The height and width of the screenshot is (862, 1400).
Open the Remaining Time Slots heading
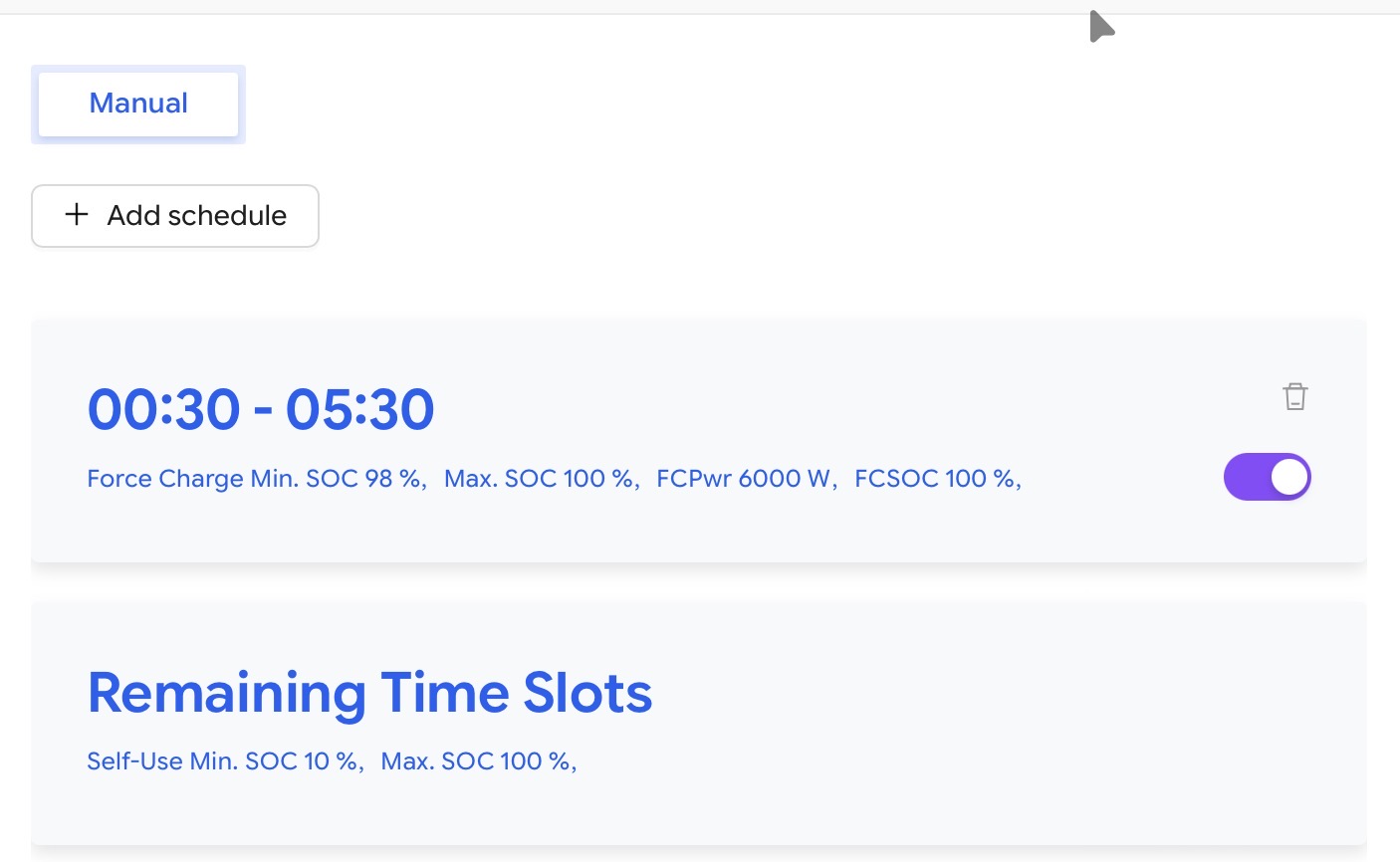coord(369,693)
